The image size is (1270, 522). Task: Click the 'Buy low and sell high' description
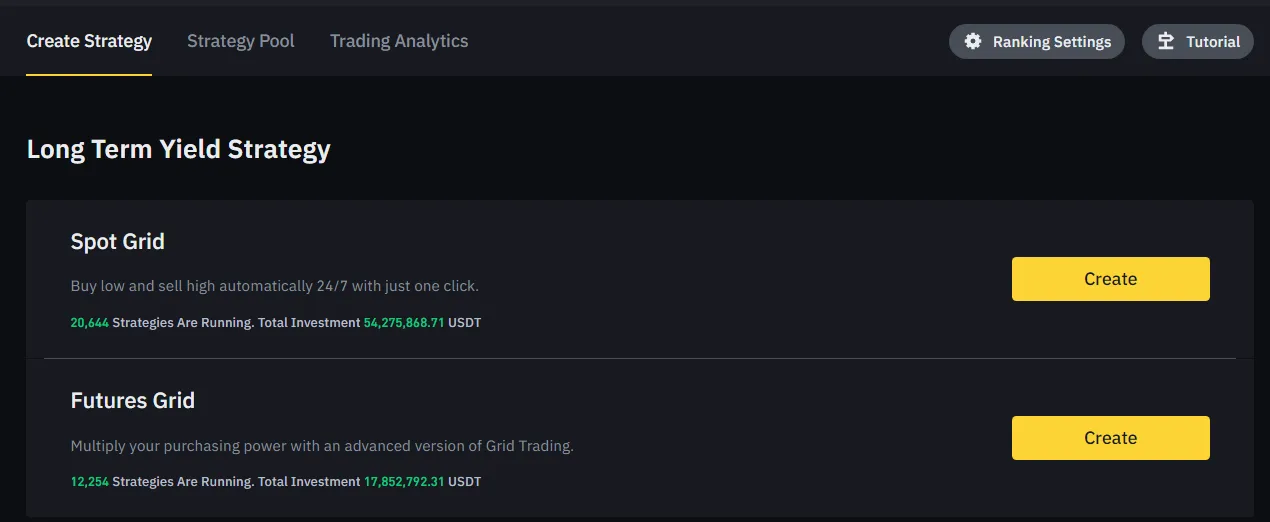(275, 286)
